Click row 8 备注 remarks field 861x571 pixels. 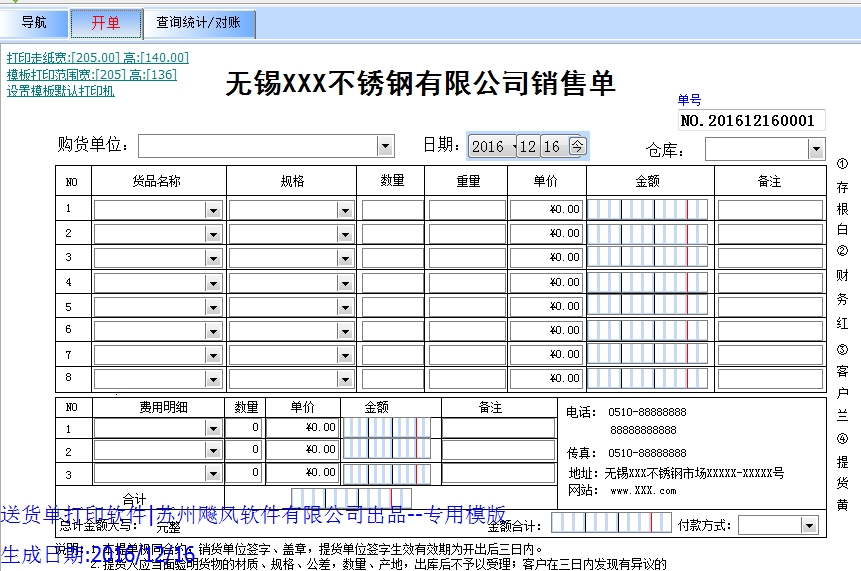(x=770, y=379)
